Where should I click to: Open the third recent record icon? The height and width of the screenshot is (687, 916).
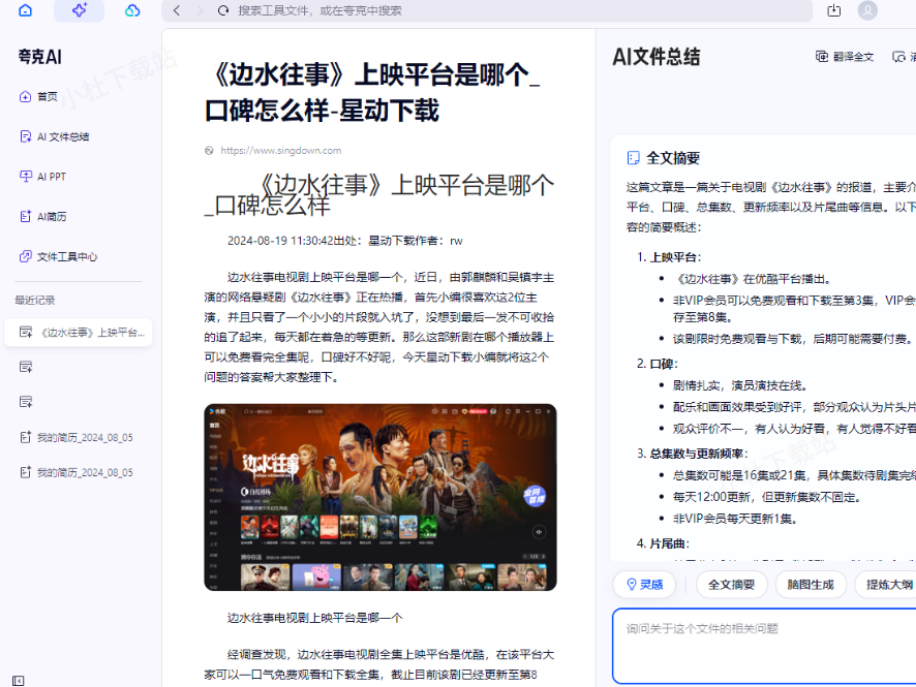(26, 402)
